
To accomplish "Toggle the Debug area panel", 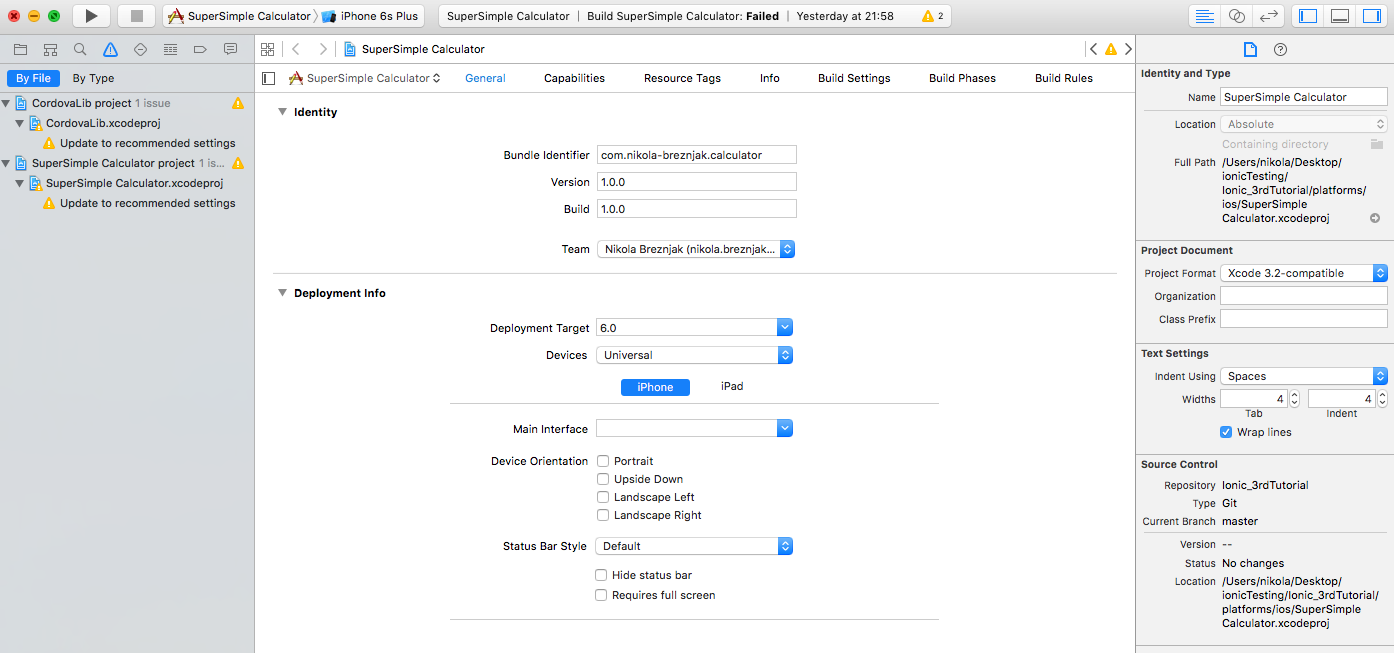I will click(1340, 16).
